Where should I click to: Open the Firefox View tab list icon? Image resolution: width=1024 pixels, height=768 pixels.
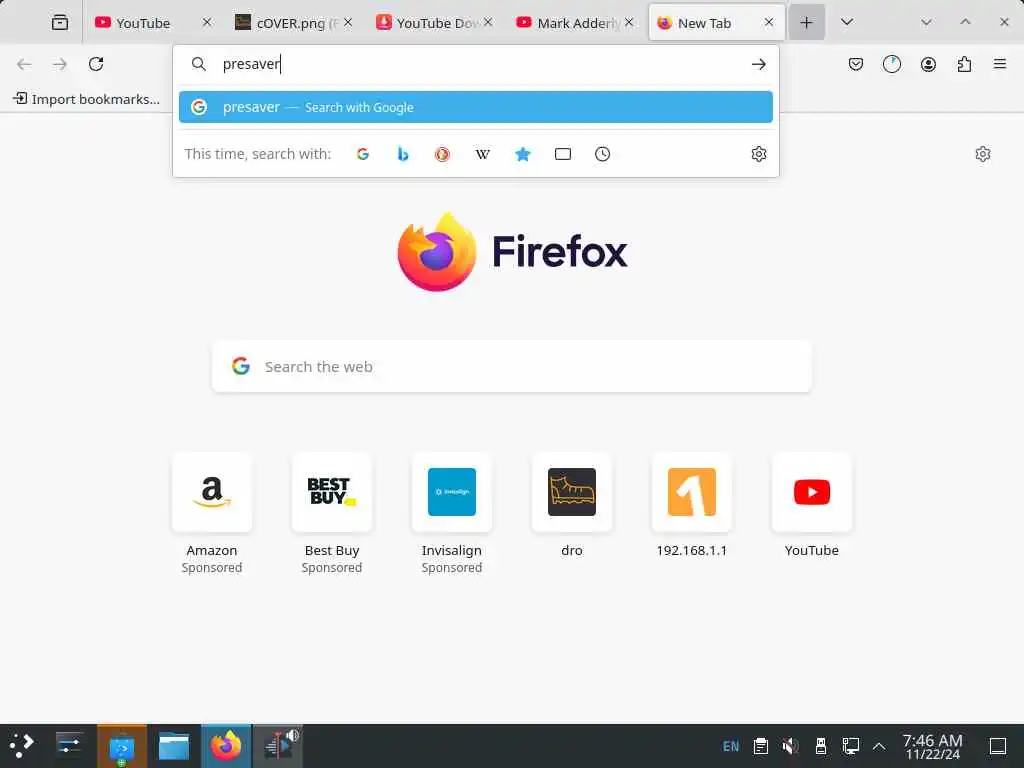59,23
